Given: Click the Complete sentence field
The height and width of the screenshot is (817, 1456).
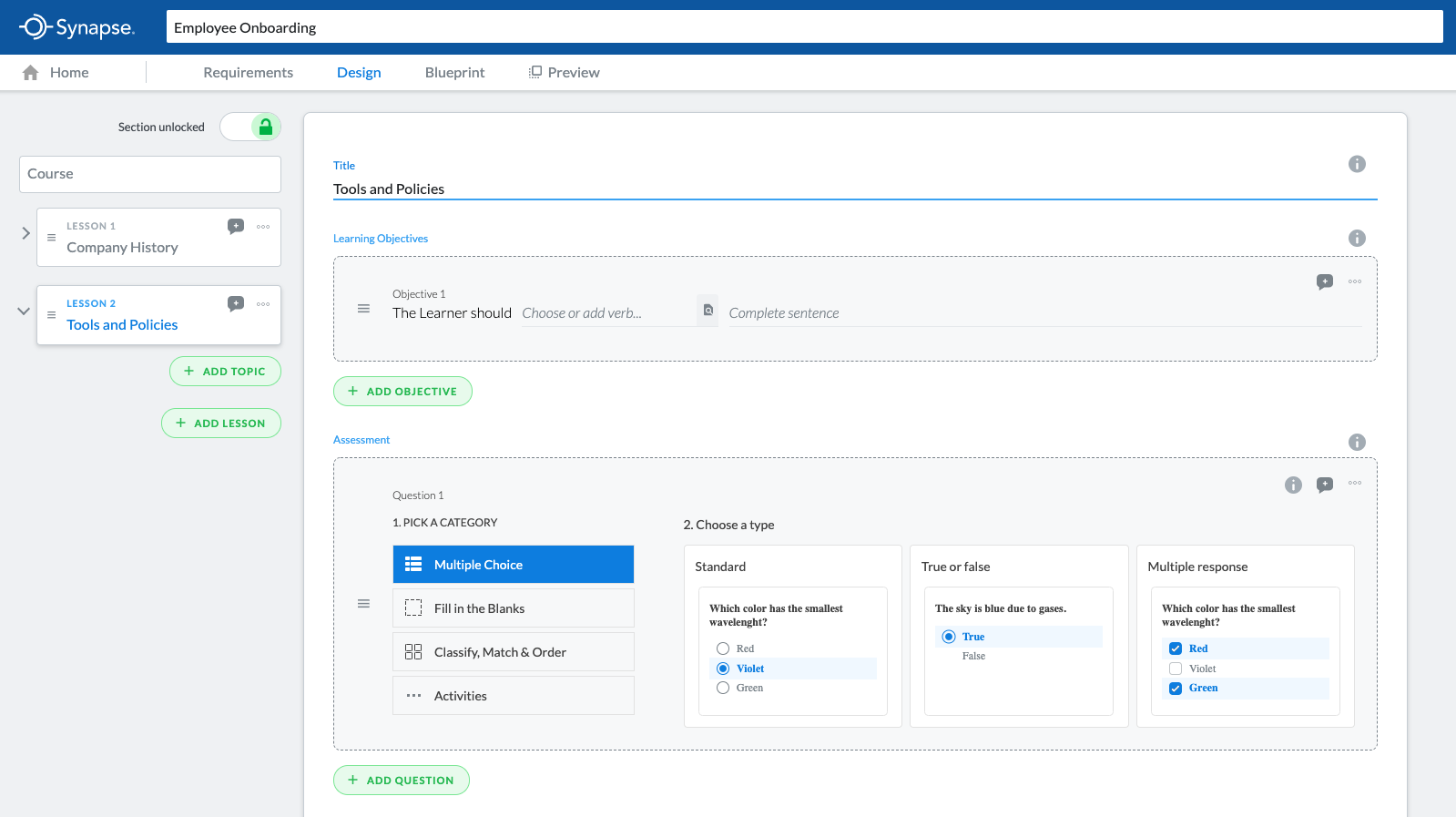Looking at the screenshot, I should (x=1045, y=312).
